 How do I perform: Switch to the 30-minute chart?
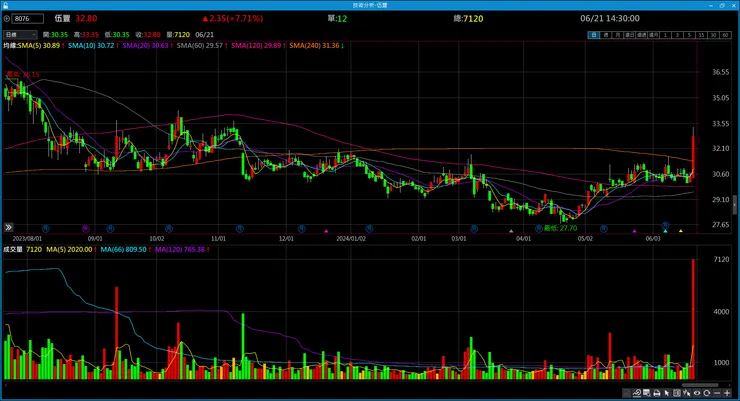pyautogui.click(x=713, y=35)
